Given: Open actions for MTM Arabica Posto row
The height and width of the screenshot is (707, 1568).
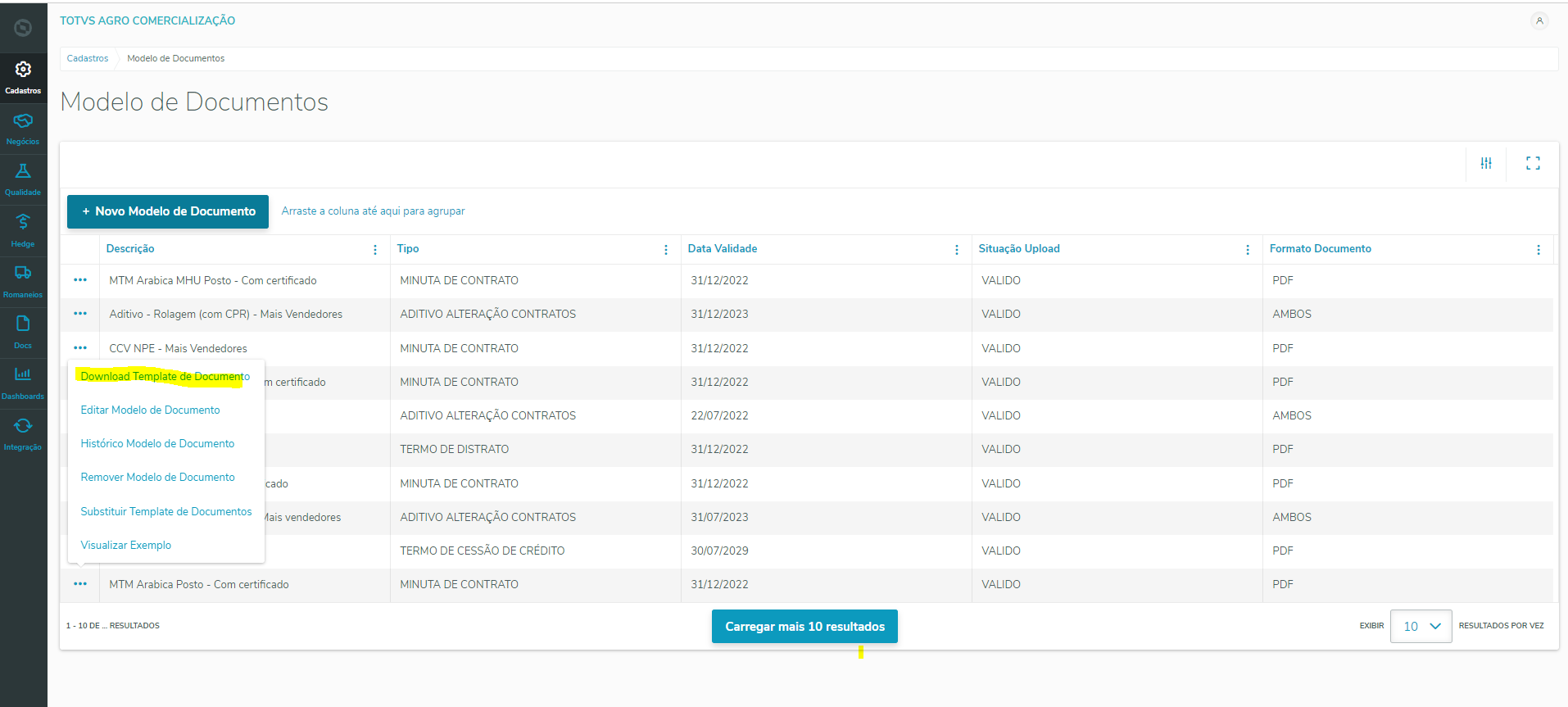Looking at the screenshot, I should pos(80,584).
